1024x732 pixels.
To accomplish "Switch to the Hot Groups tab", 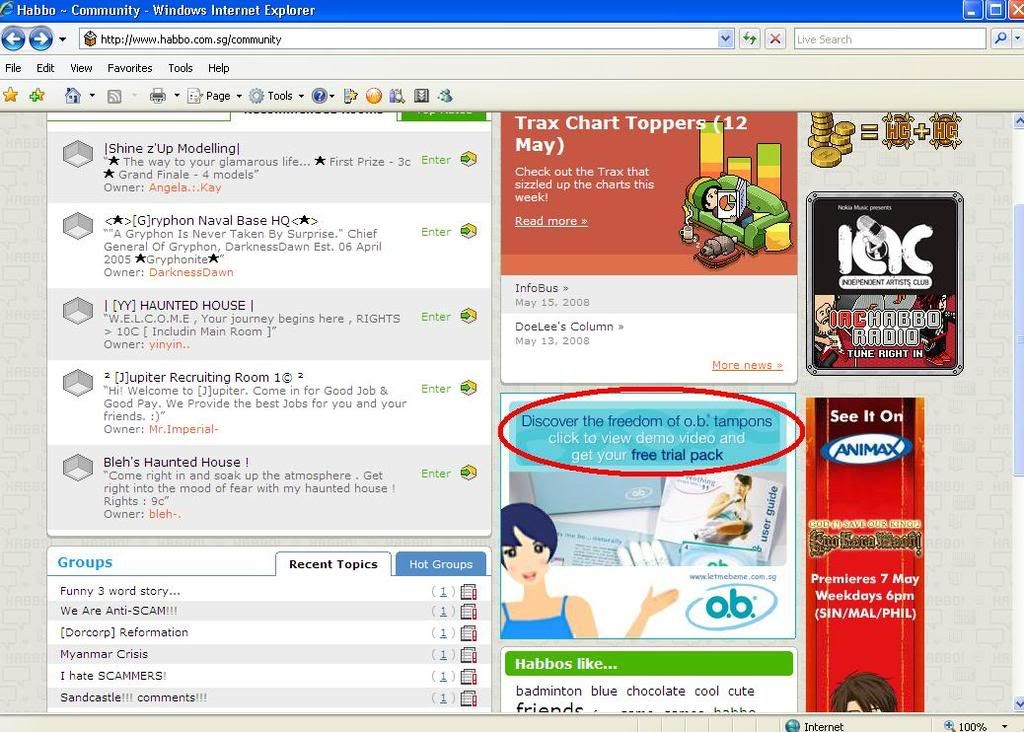I will pyautogui.click(x=441, y=564).
